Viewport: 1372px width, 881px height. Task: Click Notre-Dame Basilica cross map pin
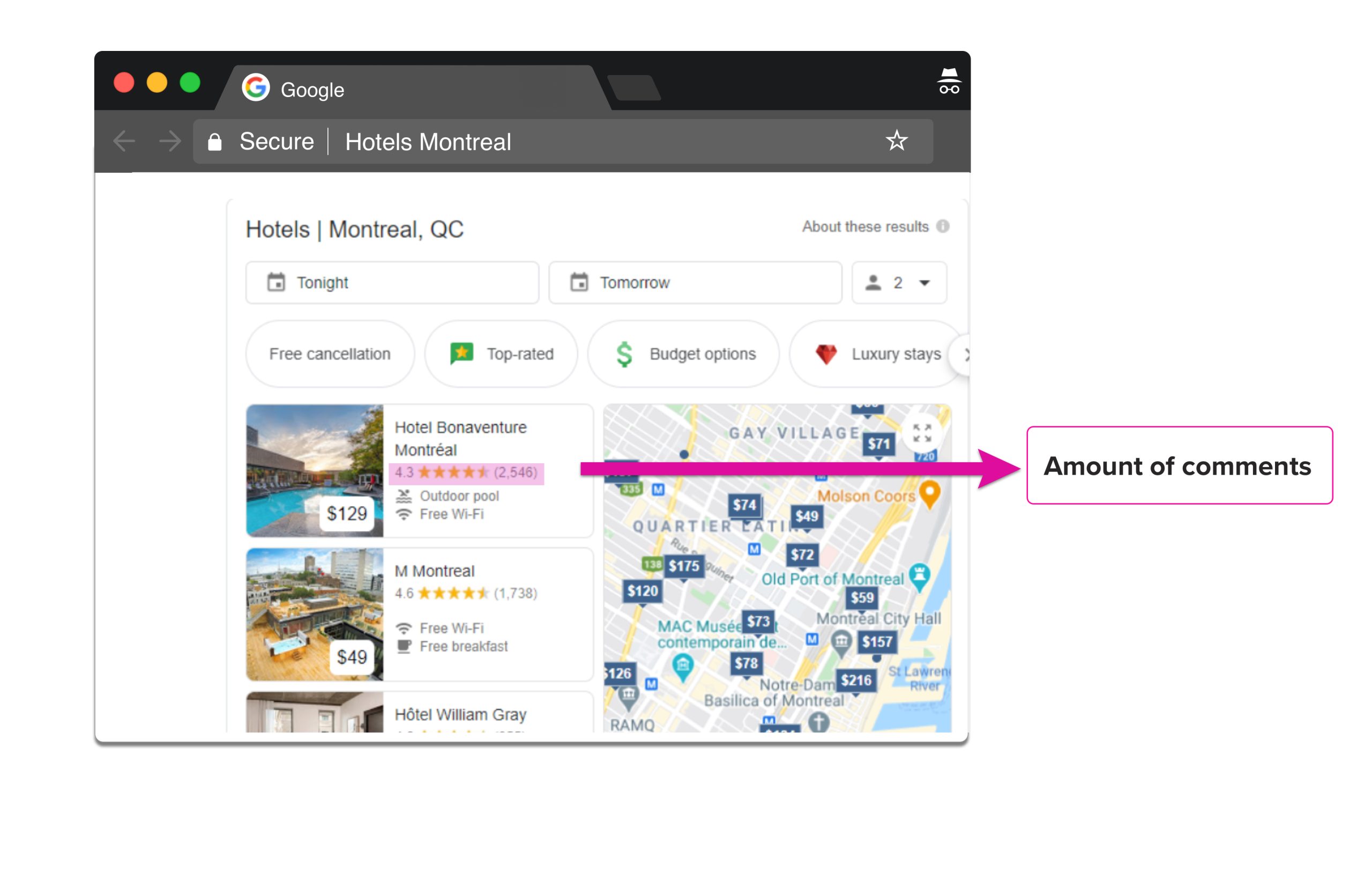(x=818, y=722)
